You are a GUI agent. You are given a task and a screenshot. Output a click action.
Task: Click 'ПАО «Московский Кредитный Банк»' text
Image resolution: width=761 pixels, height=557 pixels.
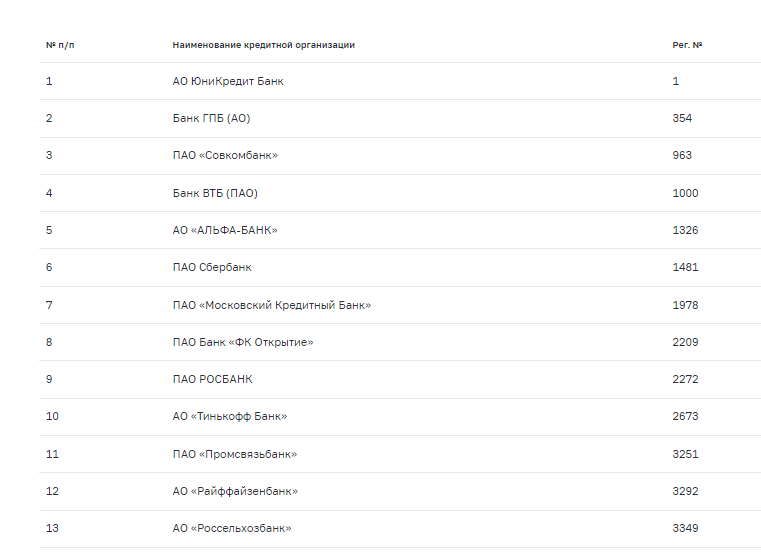click(272, 305)
